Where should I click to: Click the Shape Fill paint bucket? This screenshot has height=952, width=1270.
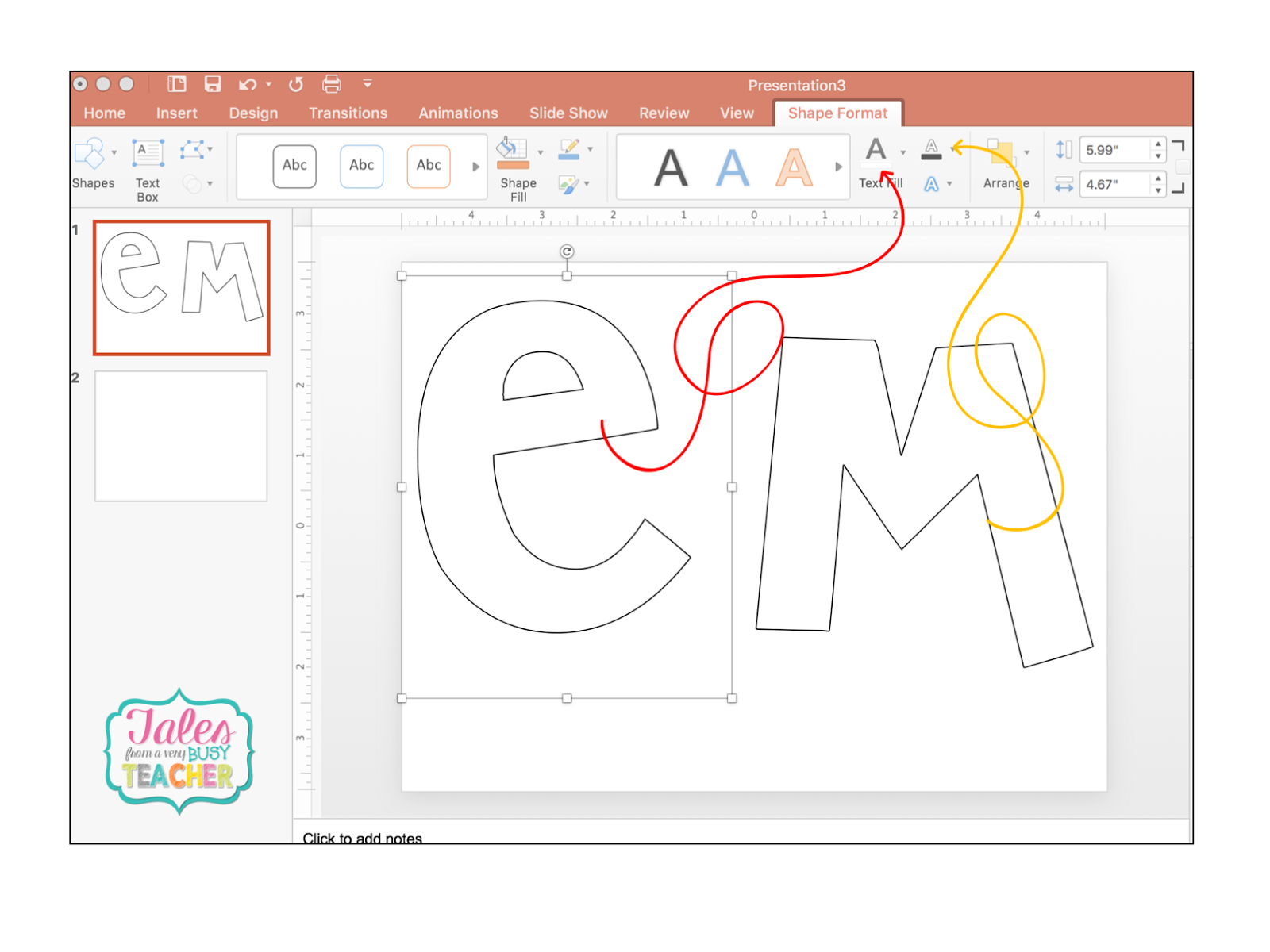[x=512, y=154]
